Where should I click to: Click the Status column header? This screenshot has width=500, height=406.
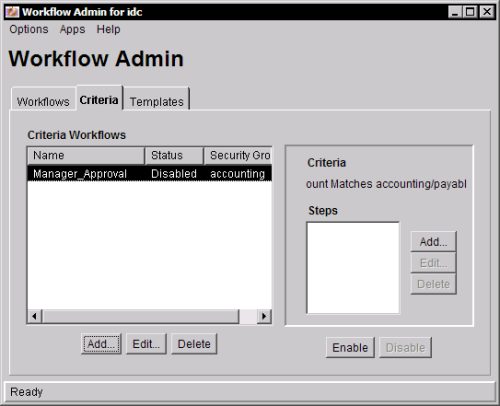(174, 156)
